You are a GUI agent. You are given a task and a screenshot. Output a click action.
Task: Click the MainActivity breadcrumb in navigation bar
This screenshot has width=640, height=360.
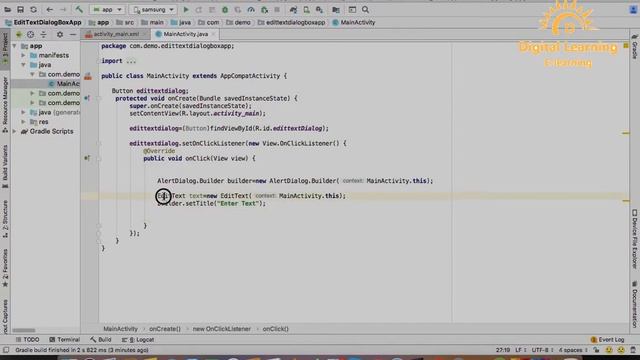coord(353,22)
